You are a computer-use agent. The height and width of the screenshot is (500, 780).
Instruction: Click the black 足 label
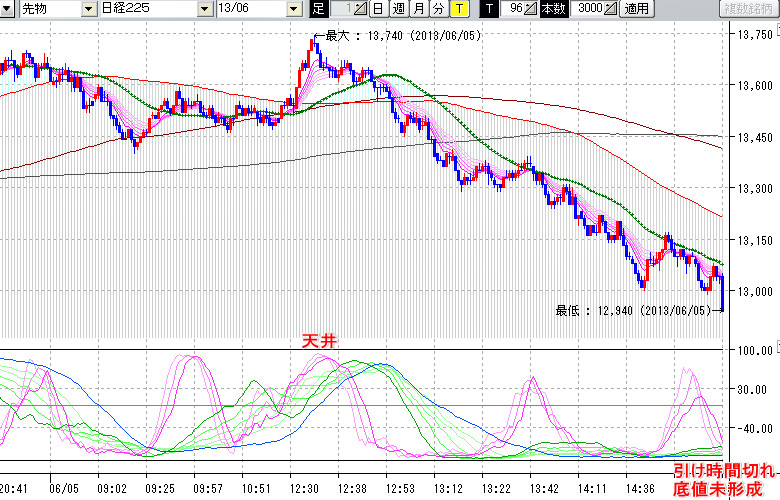[x=318, y=9]
